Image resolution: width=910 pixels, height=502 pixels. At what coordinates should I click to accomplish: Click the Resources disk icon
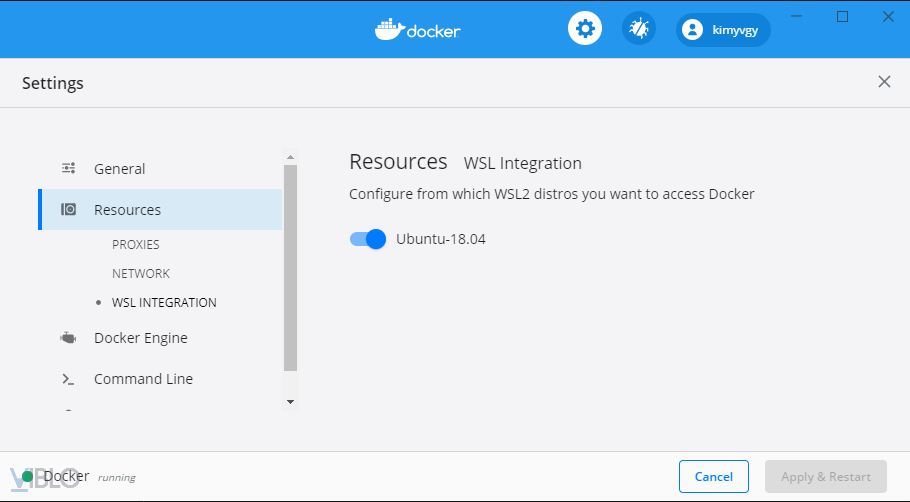point(68,210)
